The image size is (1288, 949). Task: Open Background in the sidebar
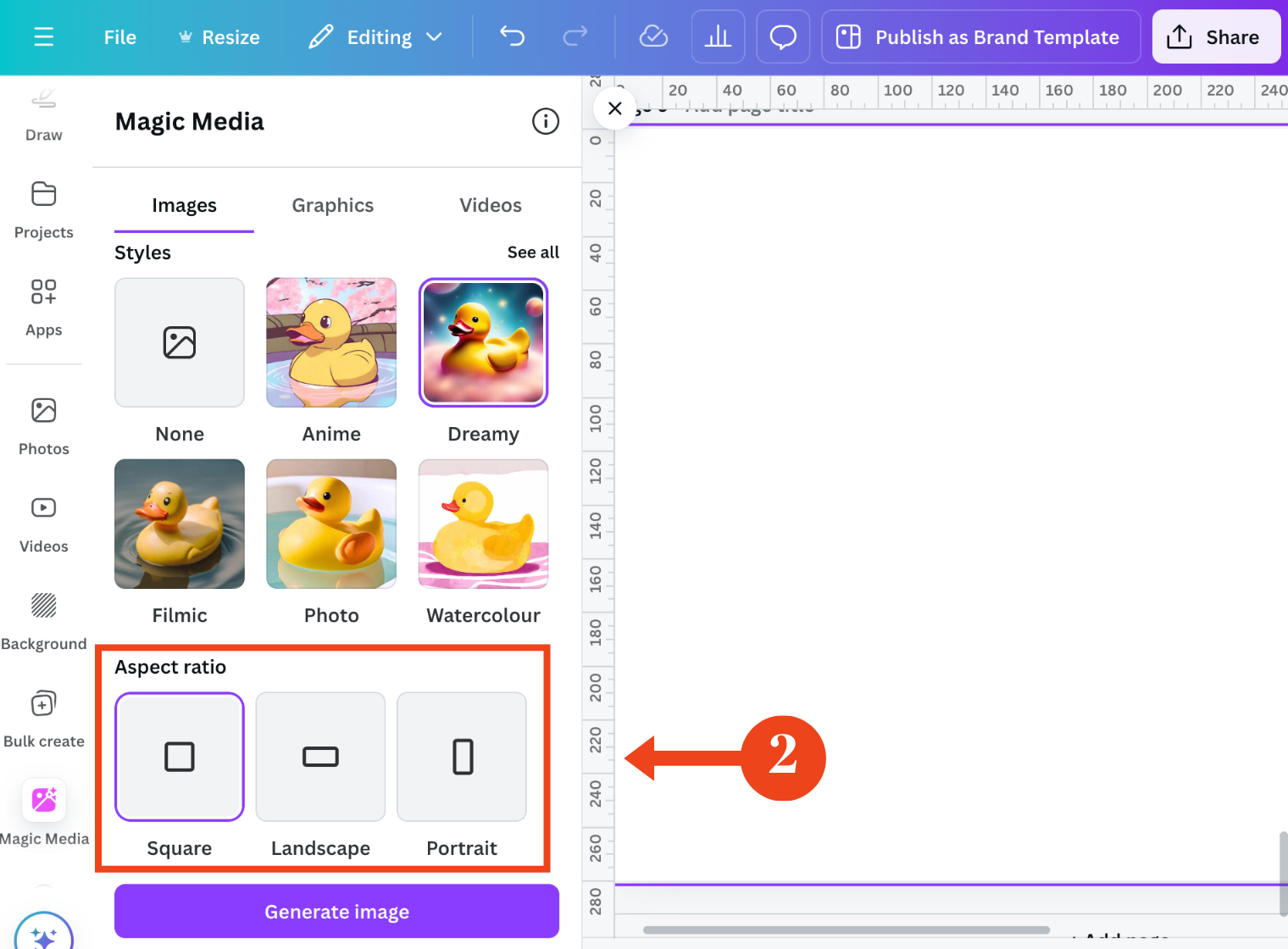point(43,621)
